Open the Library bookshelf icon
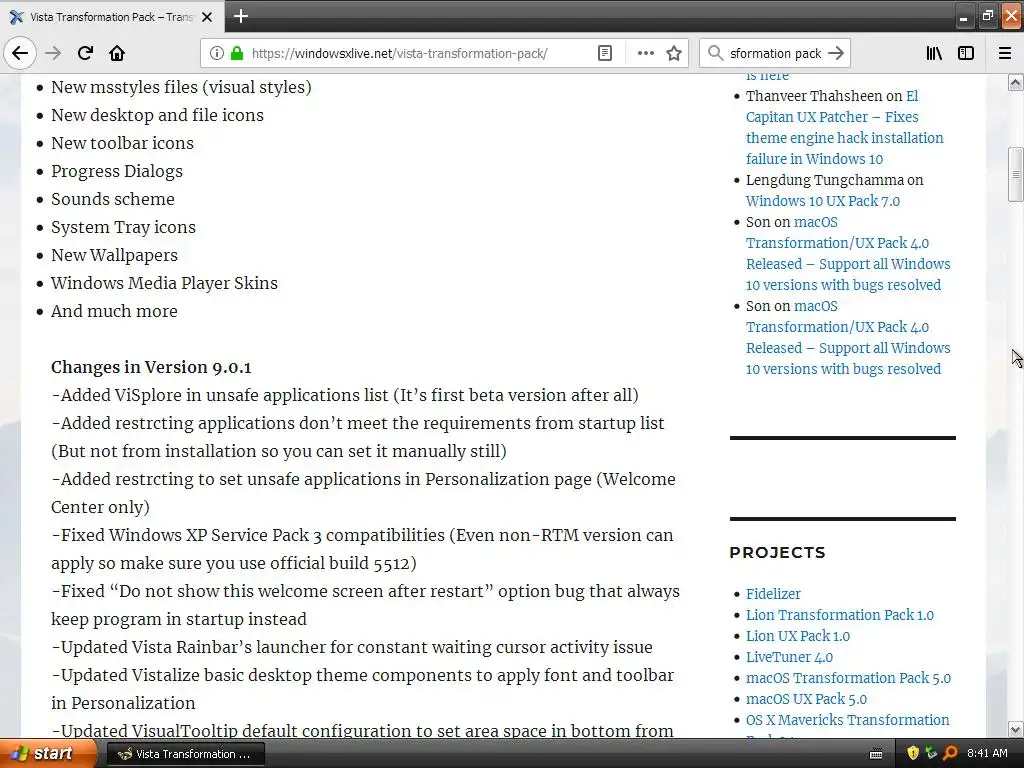 (x=934, y=53)
